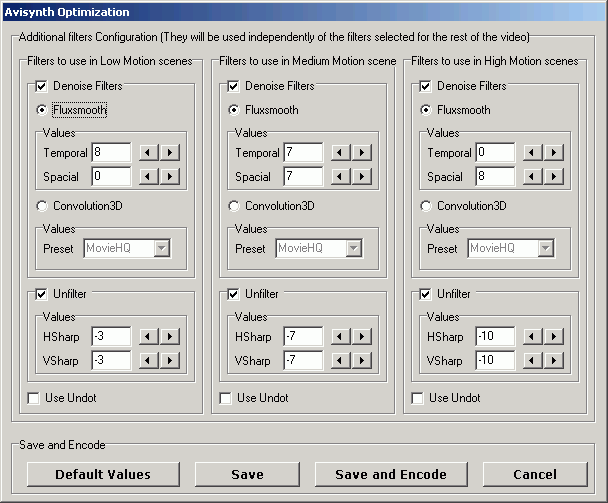
Task: Select Convolution3D radio in Low Motion section
Action: pyautogui.click(x=41, y=206)
